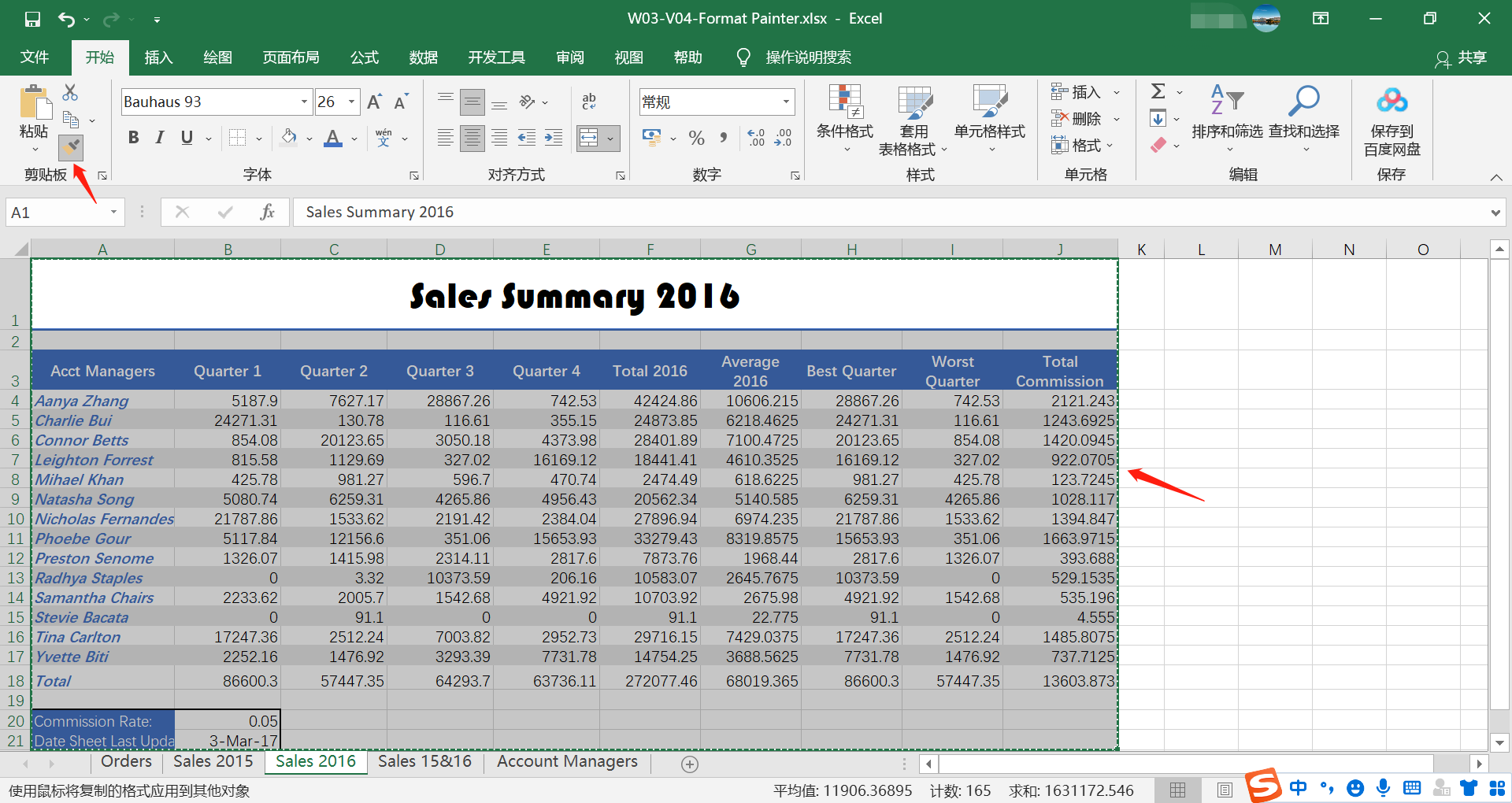Toggle Bold formatting
This screenshot has height=803, width=1512.
point(133,138)
